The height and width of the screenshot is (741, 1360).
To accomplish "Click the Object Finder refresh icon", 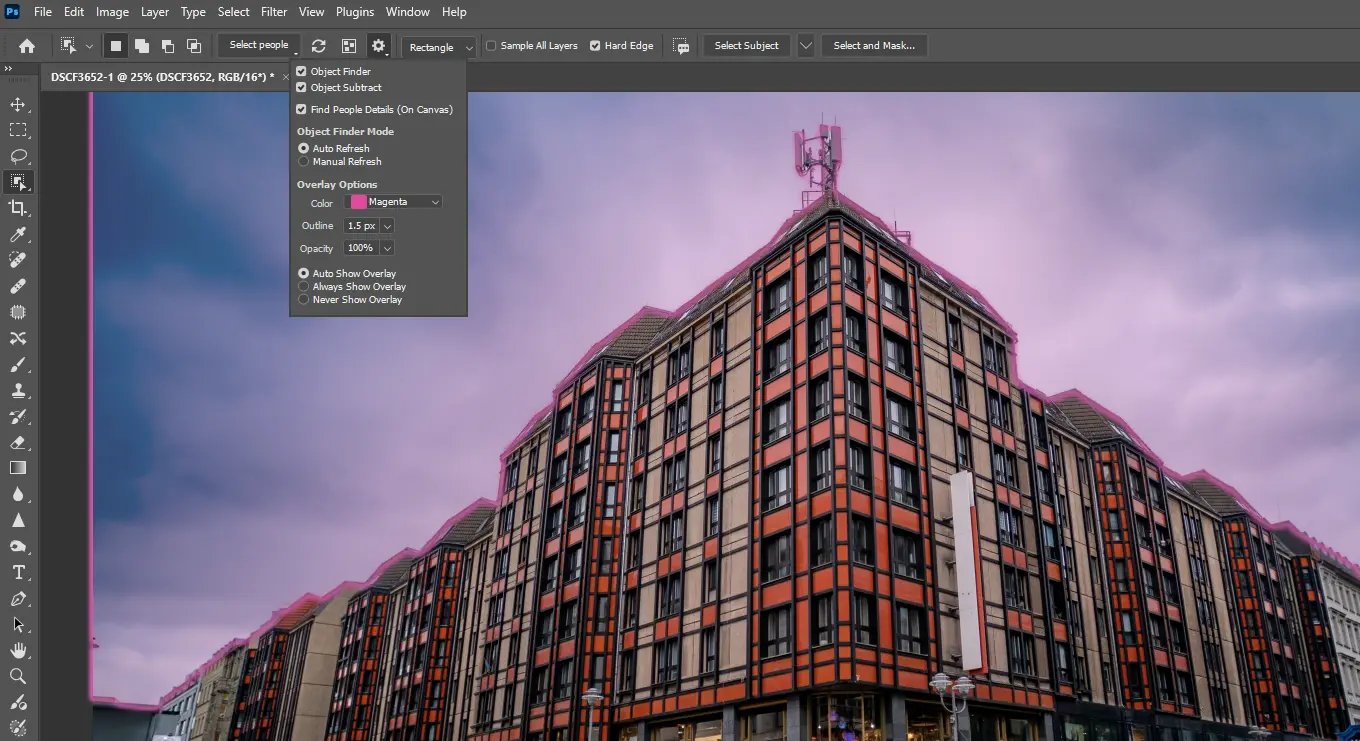I will pyautogui.click(x=318, y=45).
